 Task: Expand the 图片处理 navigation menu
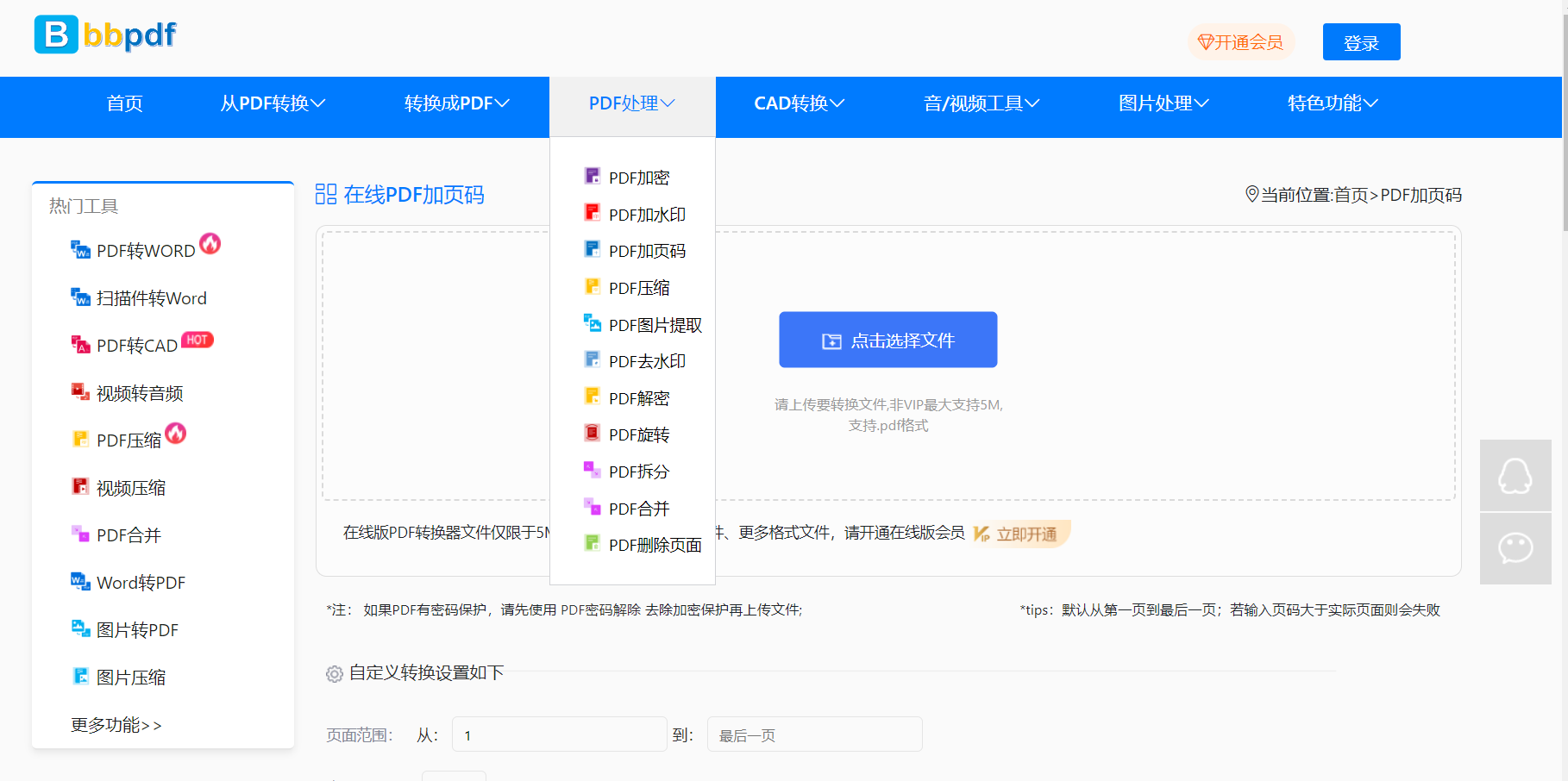pyautogui.click(x=1163, y=103)
